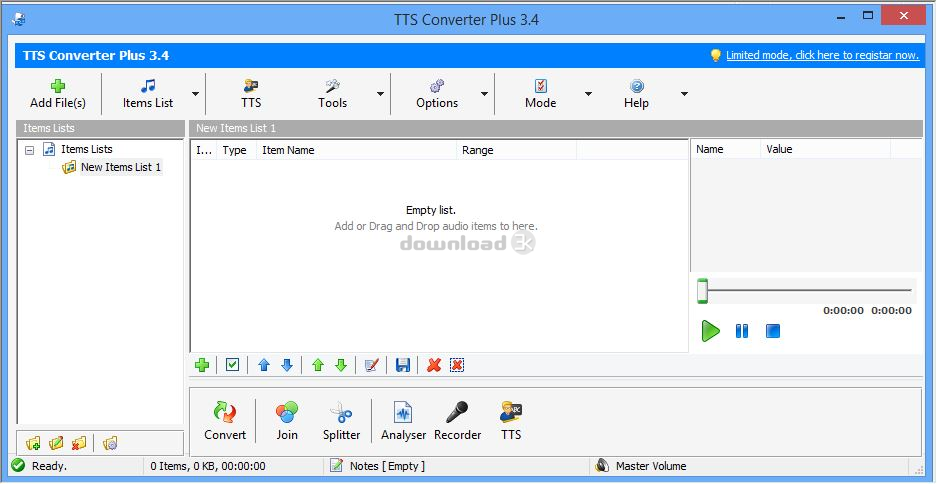Image resolution: width=937 pixels, height=484 pixels.
Task: Select the Items Lists root tree item
Action: pos(87,149)
